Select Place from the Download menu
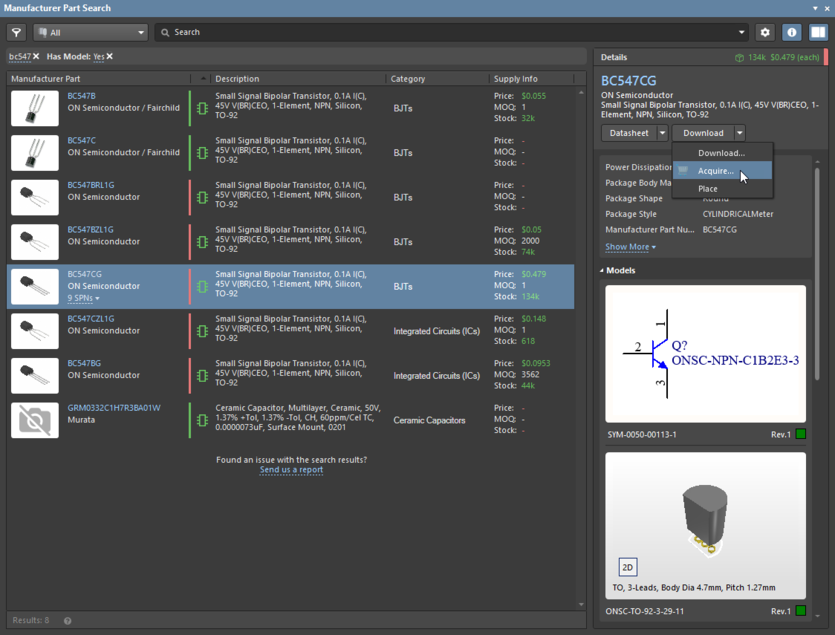Viewport: 835px width, 635px height. pos(707,188)
